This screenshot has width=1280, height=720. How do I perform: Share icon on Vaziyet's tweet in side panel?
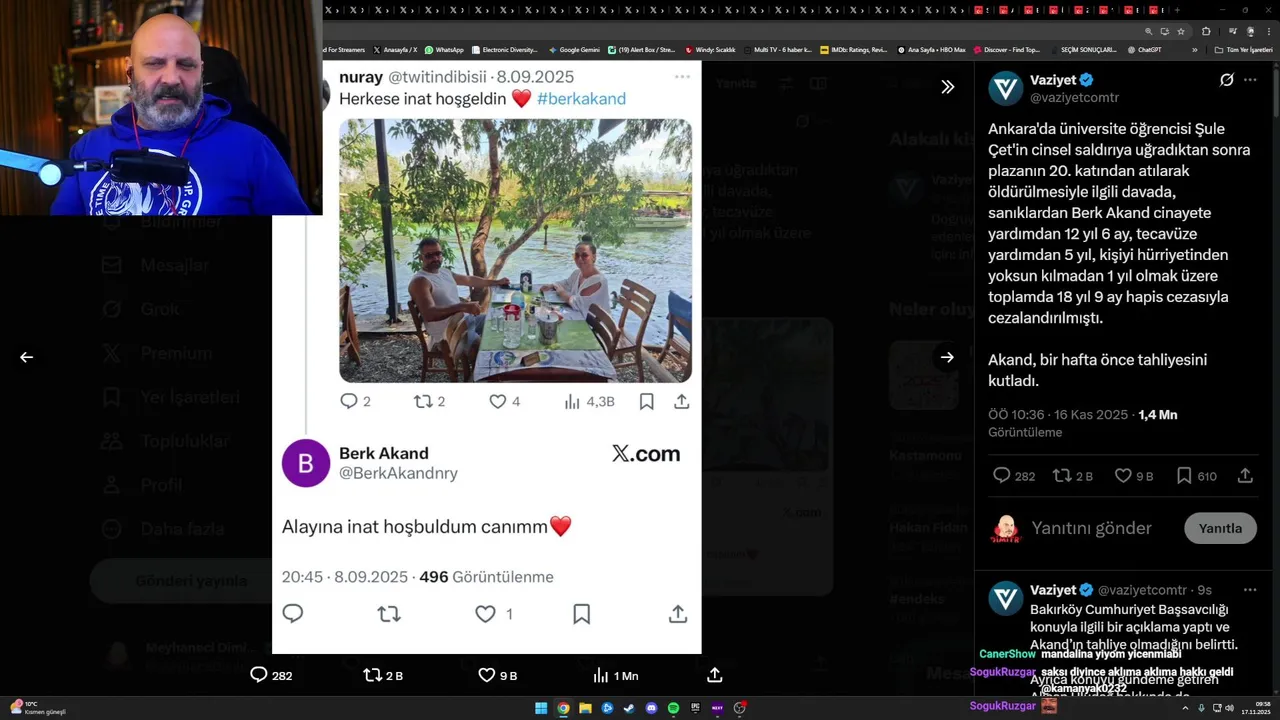(1245, 476)
